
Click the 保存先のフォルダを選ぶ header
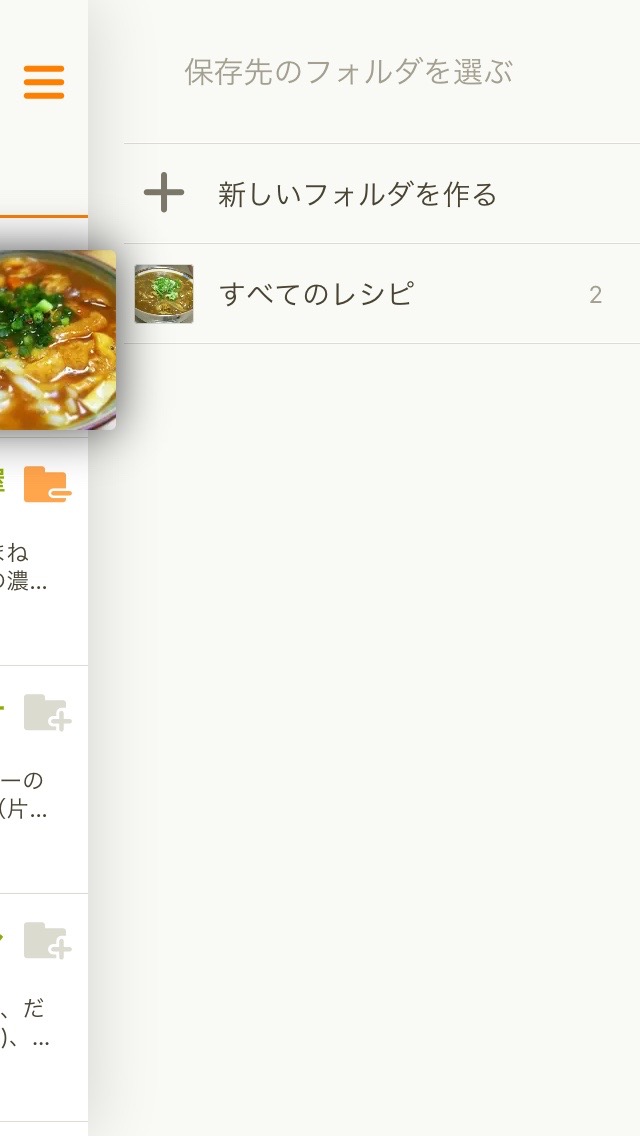[x=349, y=72]
